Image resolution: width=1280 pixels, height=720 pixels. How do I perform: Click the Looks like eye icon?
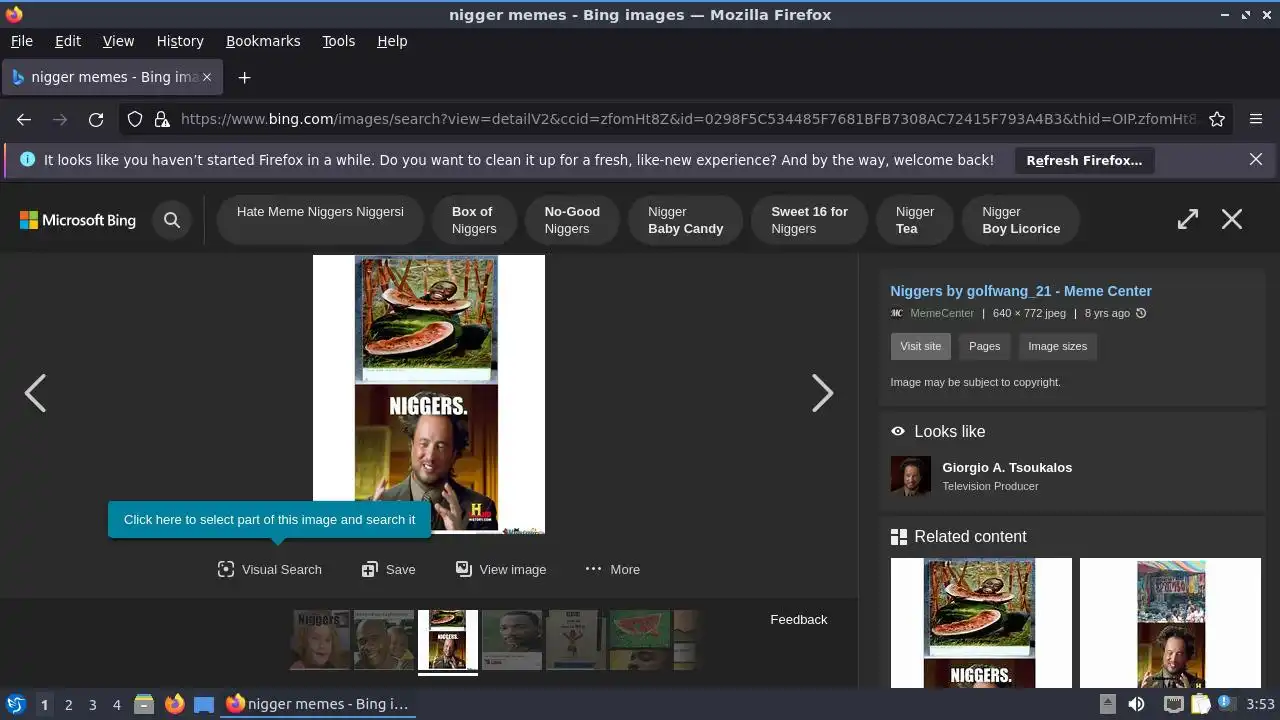tap(898, 432)
